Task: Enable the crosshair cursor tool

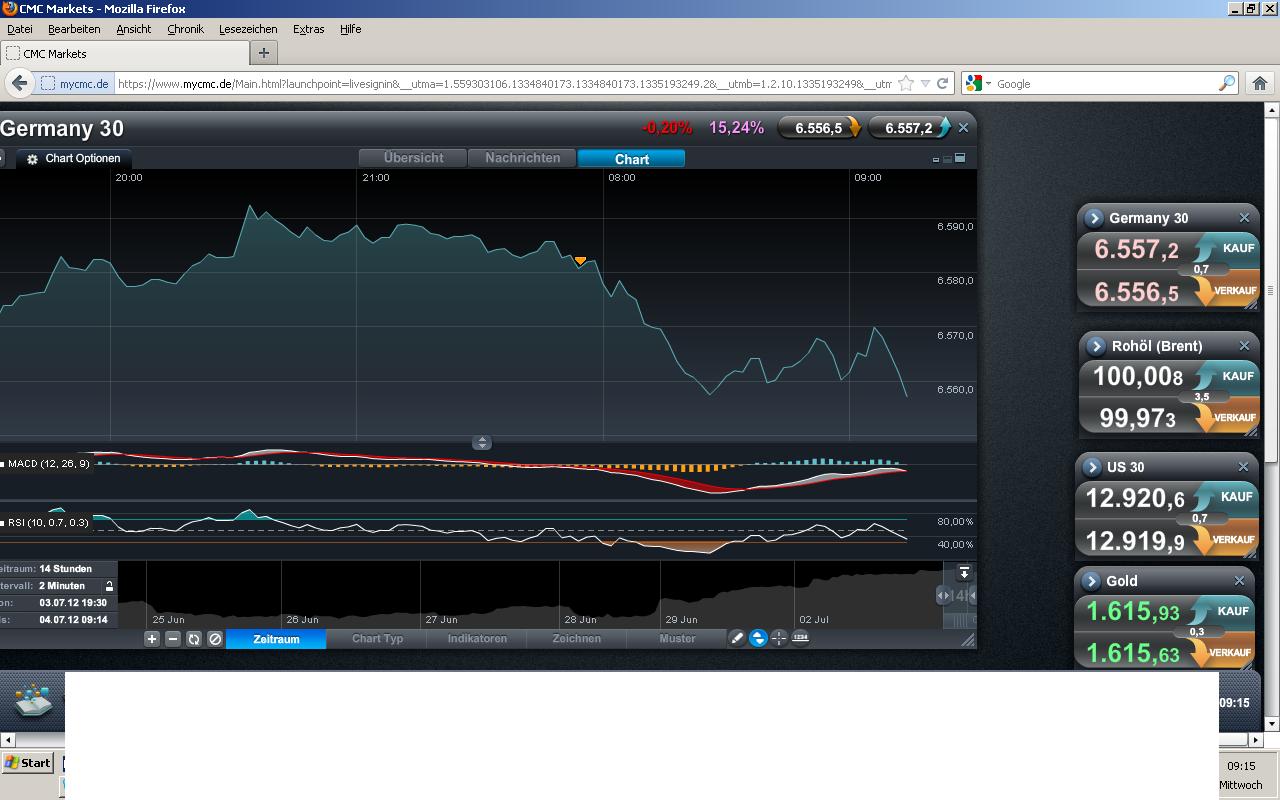Action: click(x=779, y=638)
